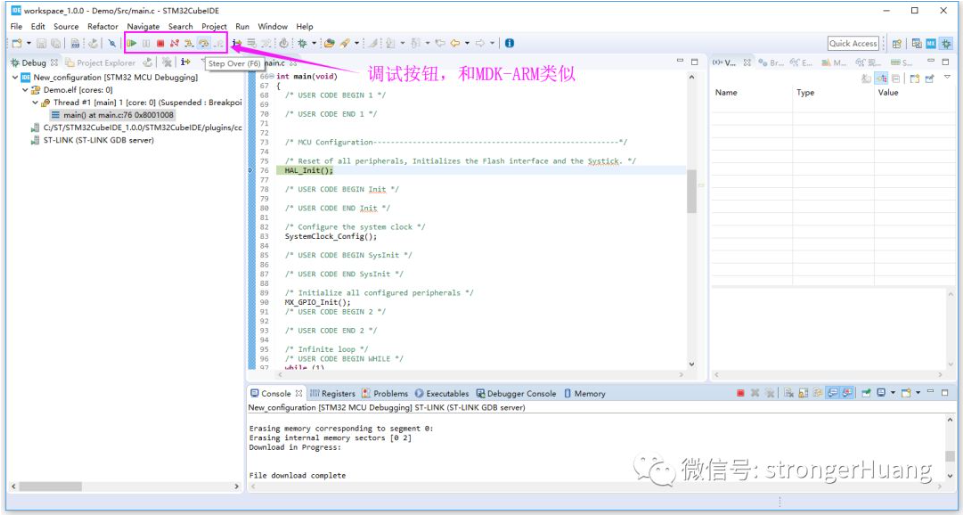Switch to the CubeMX perspective icon
This screenshot has height=522, width=963.
click(931, 44)
